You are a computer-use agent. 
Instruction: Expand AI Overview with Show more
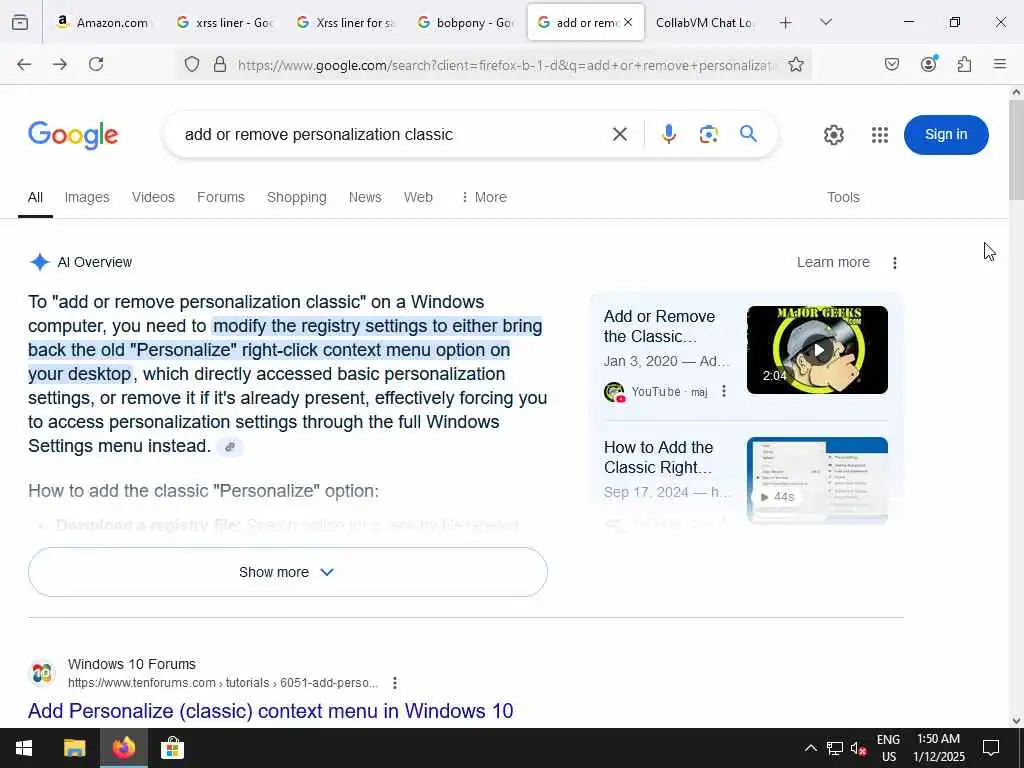(288, 572)
